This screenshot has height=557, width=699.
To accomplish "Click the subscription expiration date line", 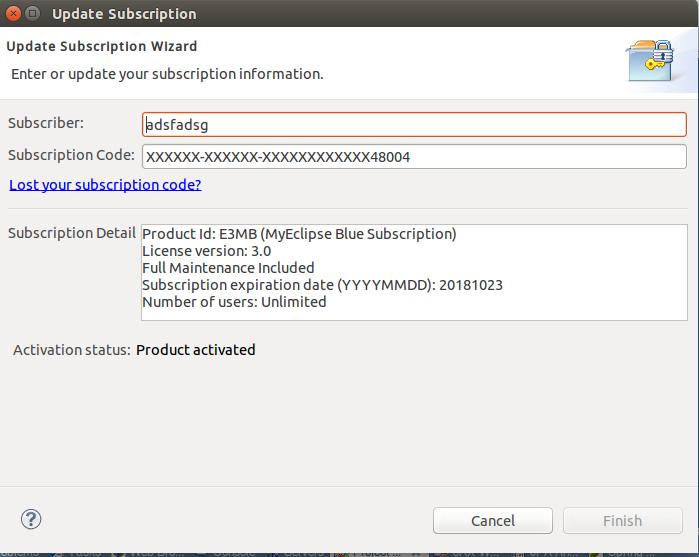I will pos(322,285).
